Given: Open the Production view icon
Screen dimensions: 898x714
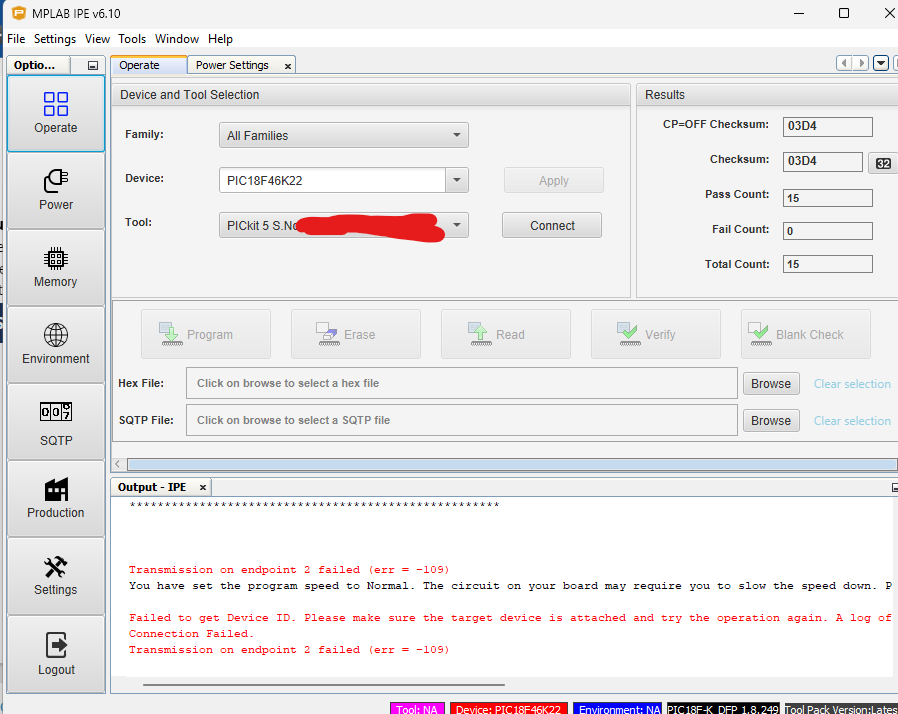Looking at the screenshot, I should (55, 498).
